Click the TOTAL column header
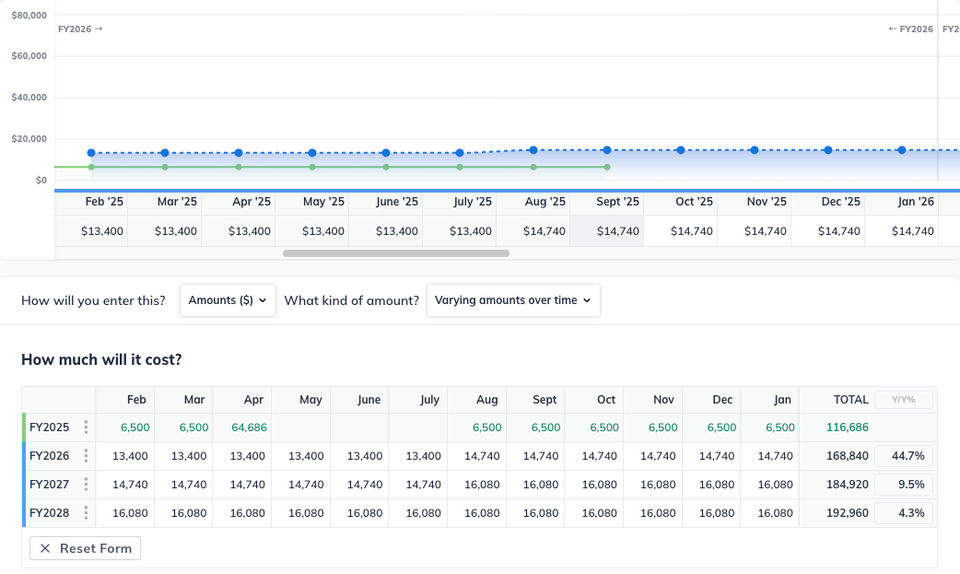Screen dimensions: 960x574 [x=850, y=400]
